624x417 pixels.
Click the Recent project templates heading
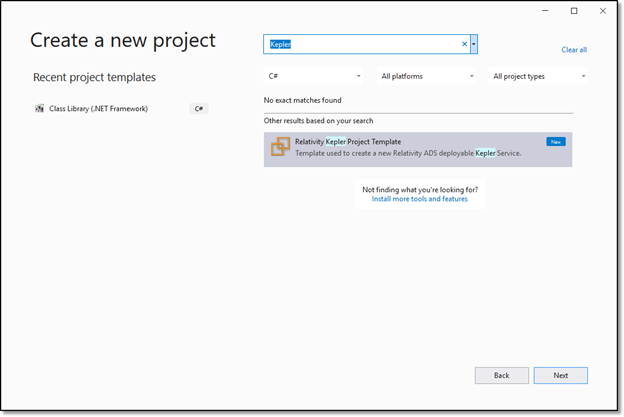tap(94, 77)
